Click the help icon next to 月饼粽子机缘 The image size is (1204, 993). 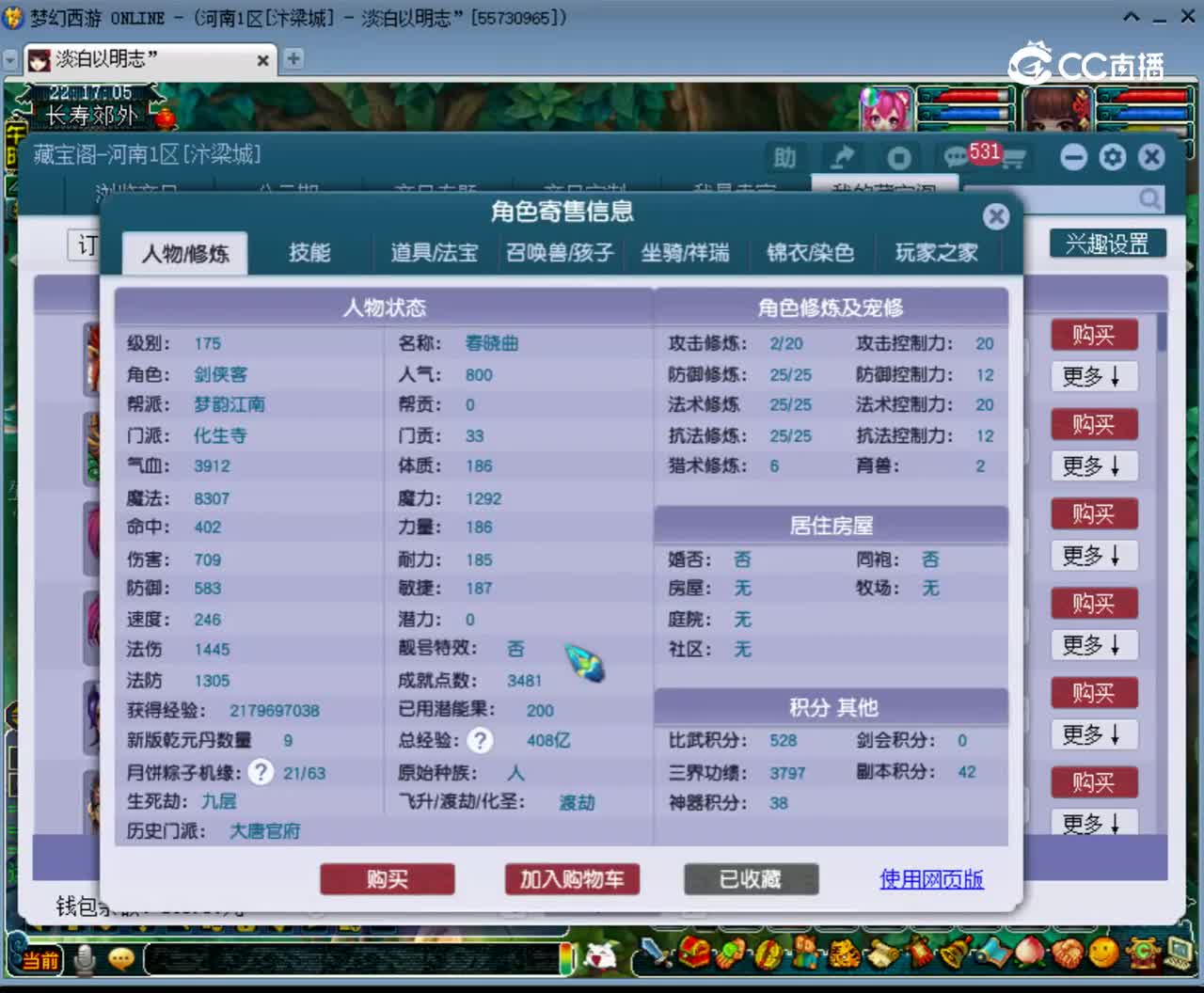(x=261, y=773)
